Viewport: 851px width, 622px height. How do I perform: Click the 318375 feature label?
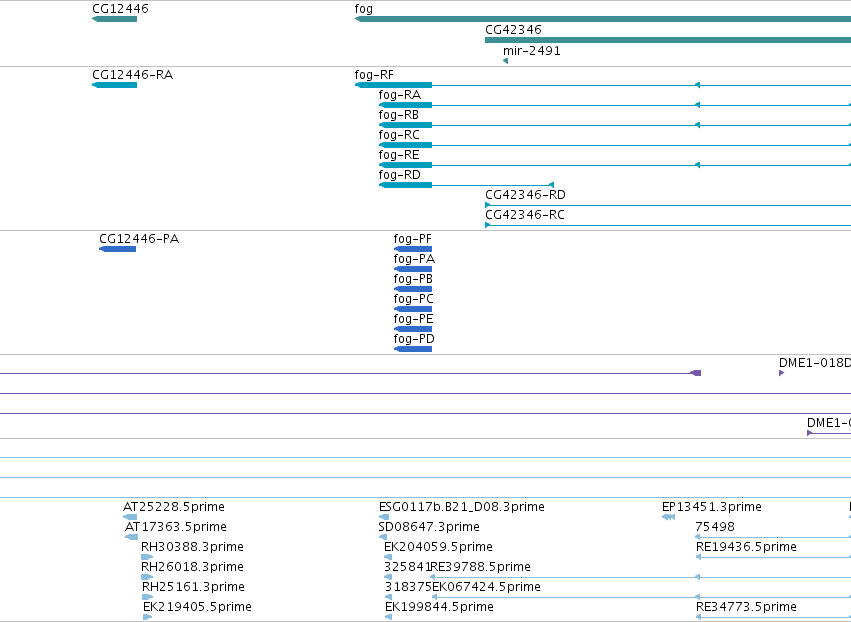coord(408,587)
